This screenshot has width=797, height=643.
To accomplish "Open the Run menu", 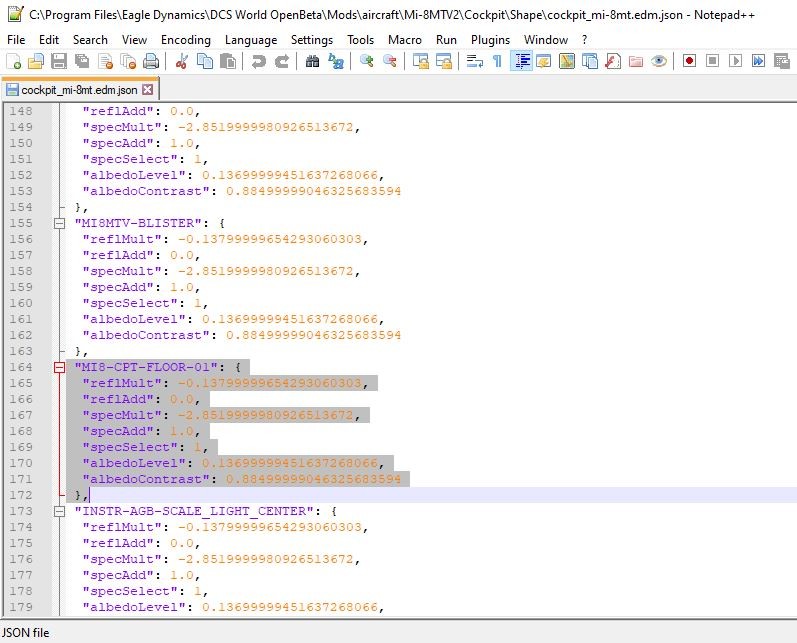I will (446, 40).
